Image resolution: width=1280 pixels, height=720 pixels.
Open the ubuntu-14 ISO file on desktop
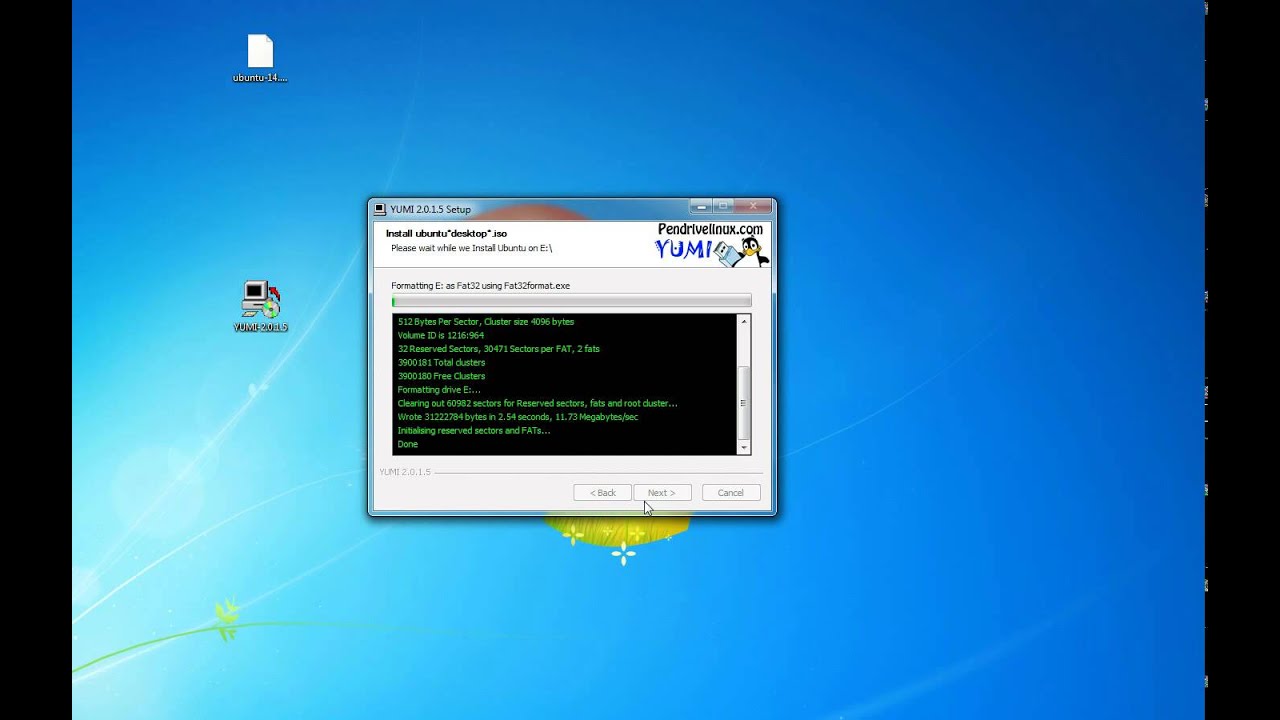coord(260,58)
